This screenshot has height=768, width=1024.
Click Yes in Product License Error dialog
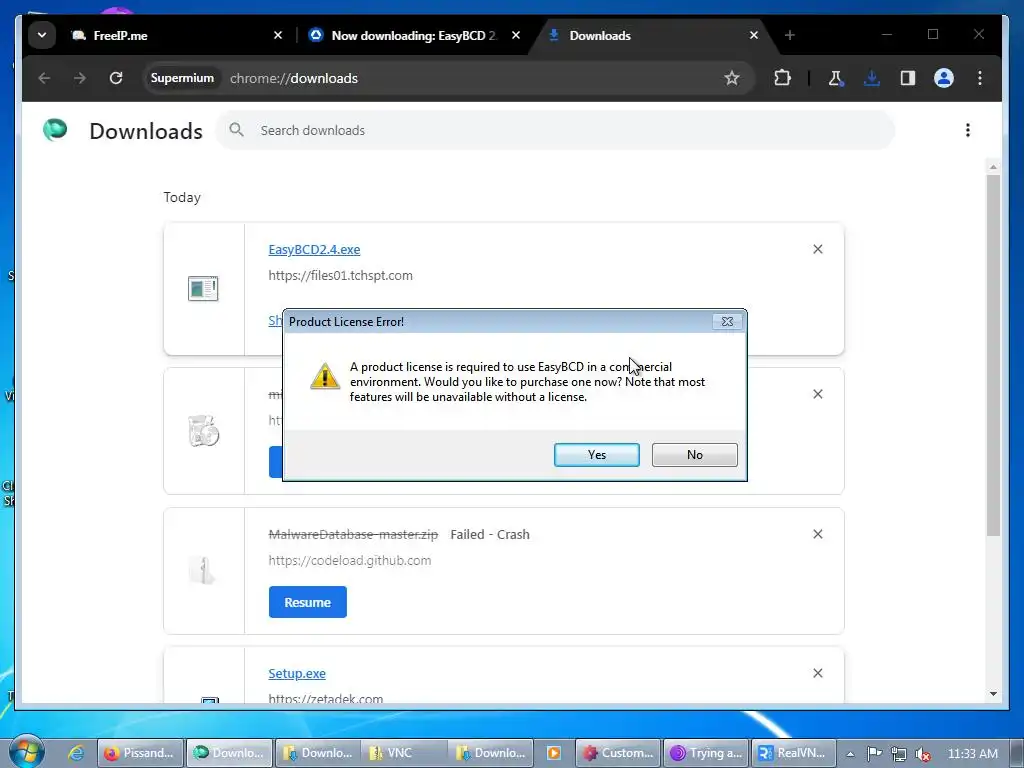coord(596,455)
